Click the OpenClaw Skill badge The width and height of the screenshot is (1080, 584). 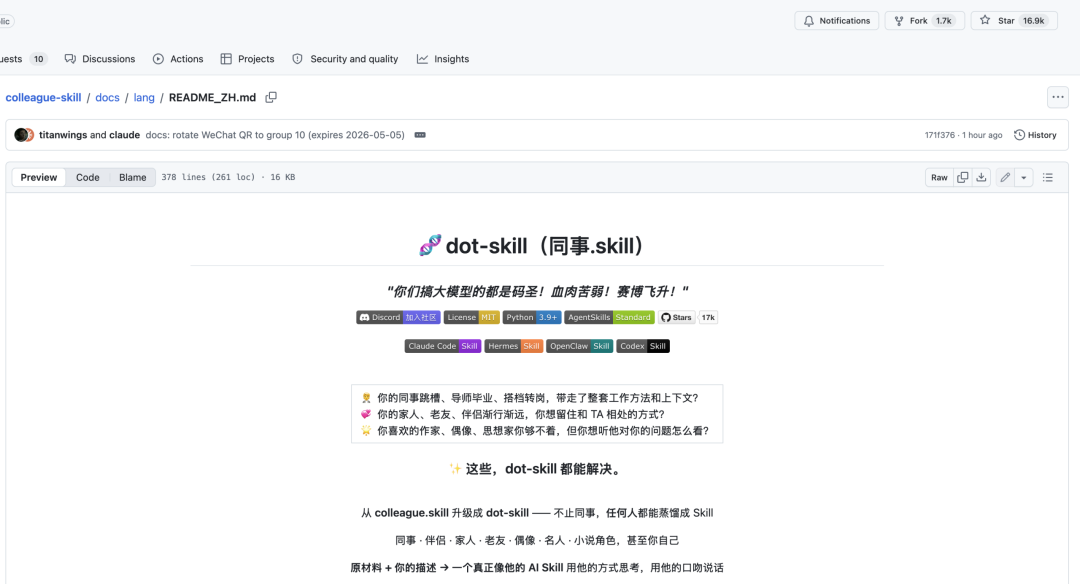(x=580, y=346)
